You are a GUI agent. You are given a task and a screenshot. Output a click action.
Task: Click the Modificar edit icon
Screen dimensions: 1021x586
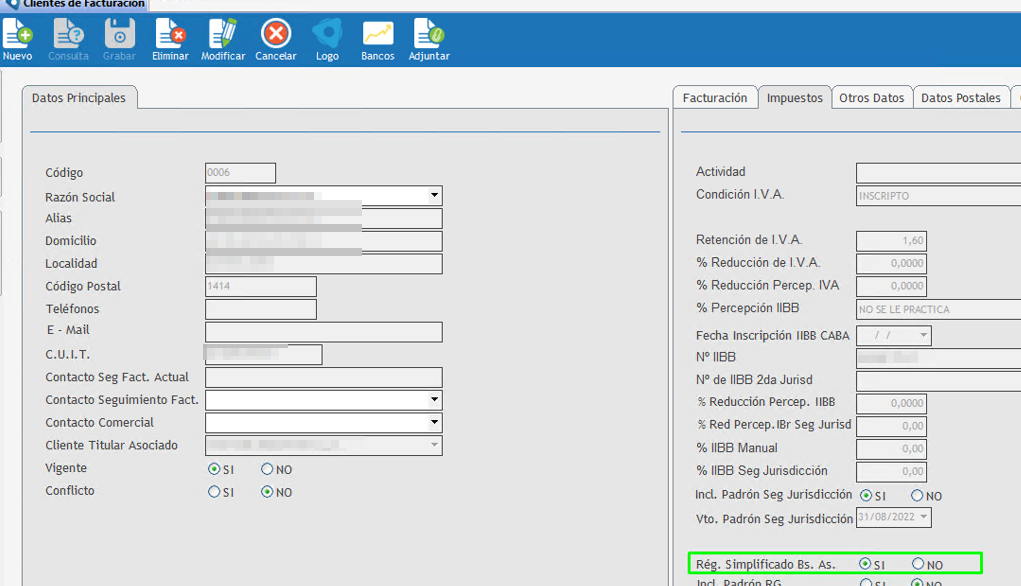[223, 39]
